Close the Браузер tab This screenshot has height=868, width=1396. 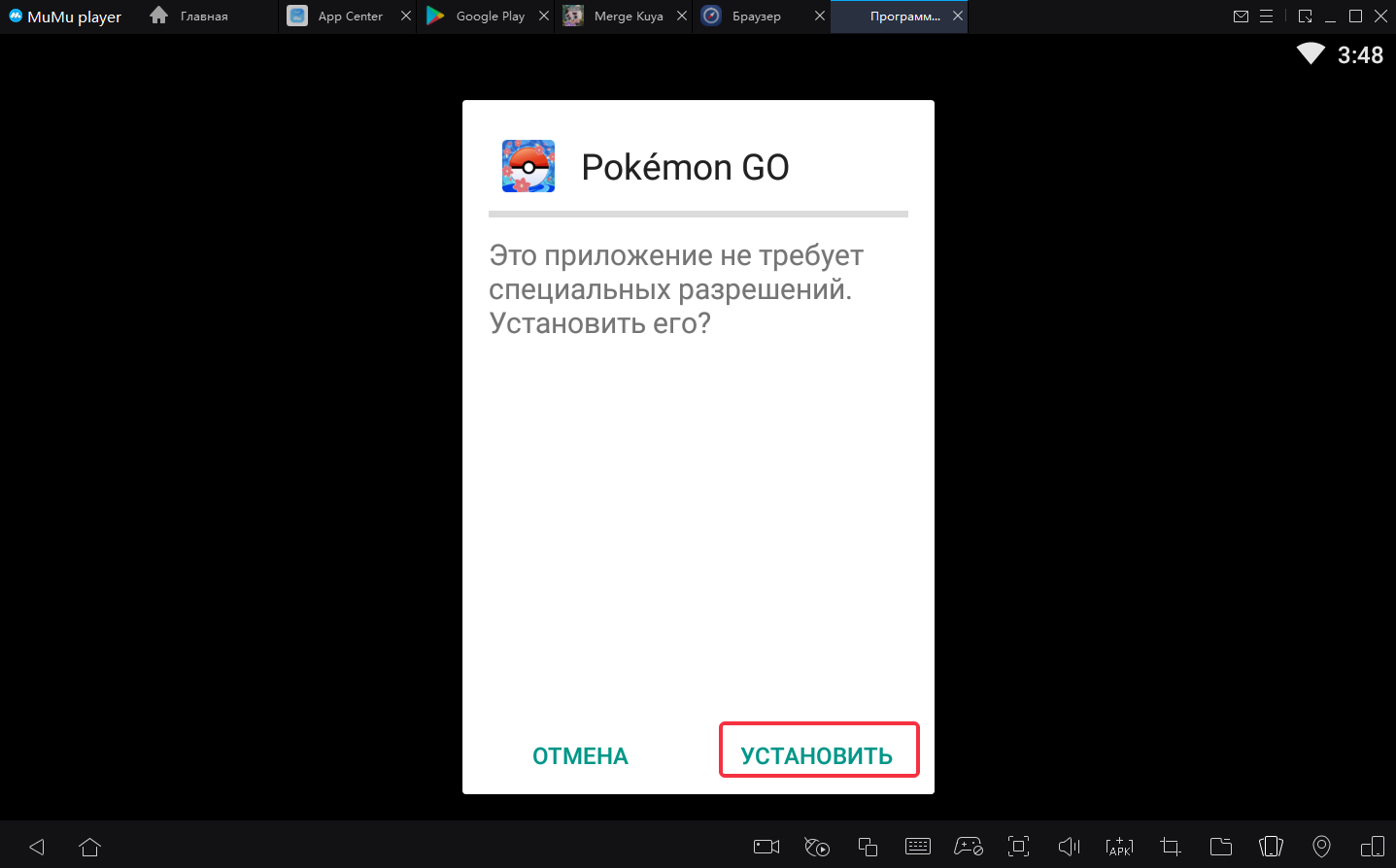coord(820,17)
